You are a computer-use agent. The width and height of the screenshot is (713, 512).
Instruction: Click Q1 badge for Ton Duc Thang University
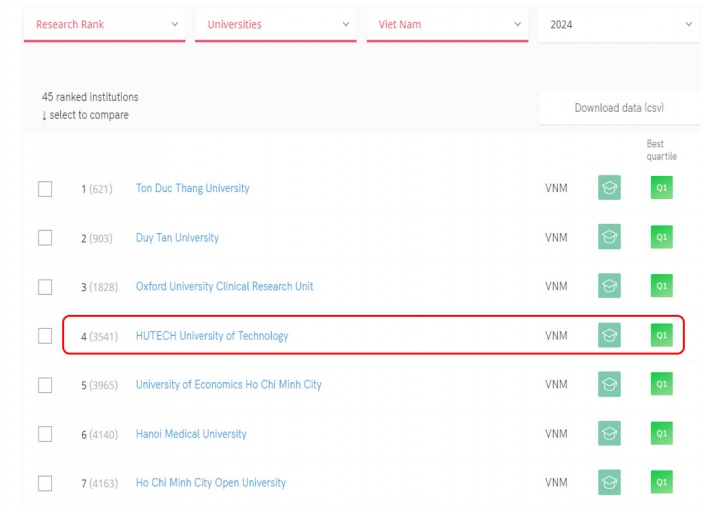point(662,187)
